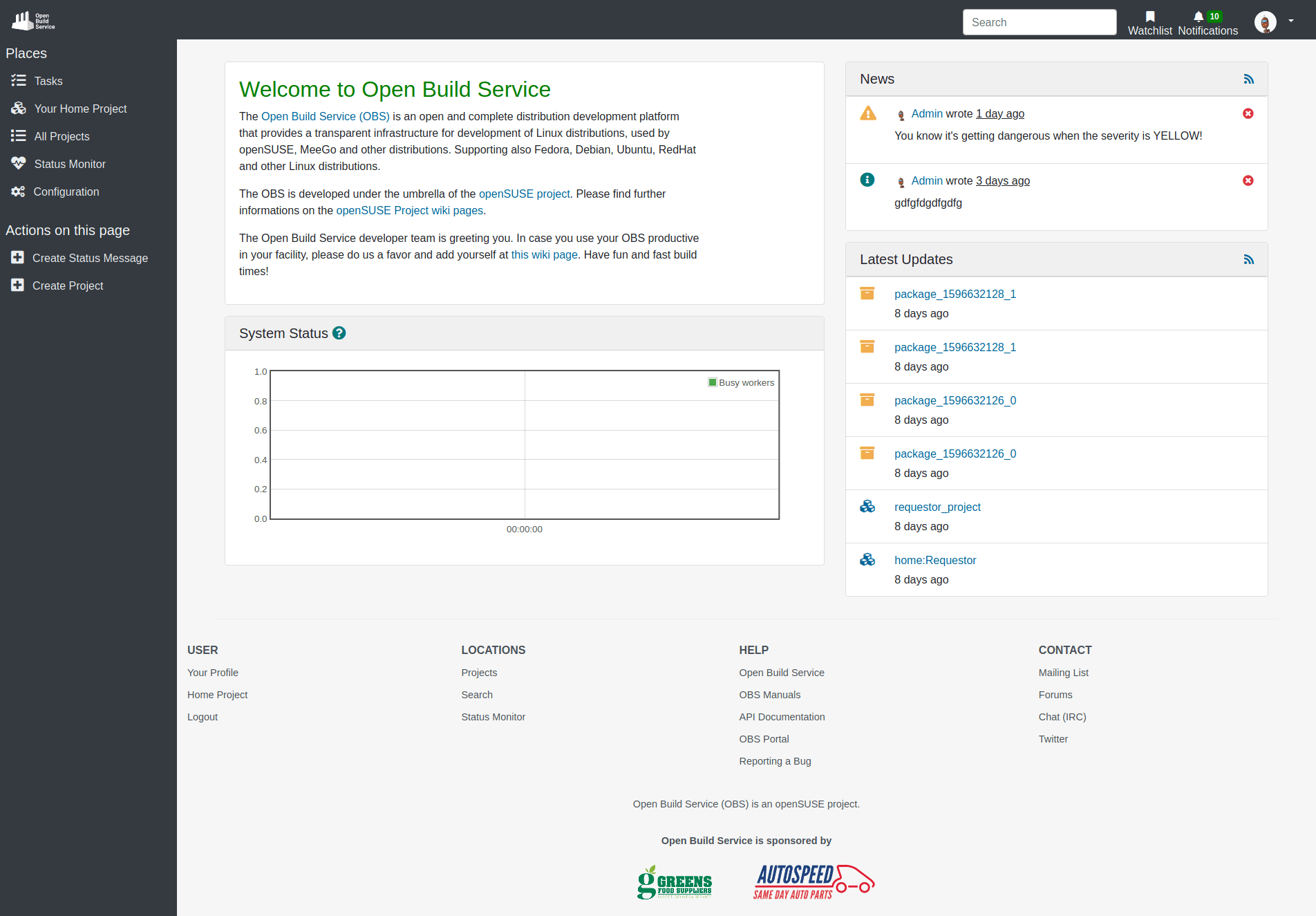This screenshot has width=1316, height=916.
Task: Open the openSUSE Project wiki pages link
Action: click(x=410, y=210)
